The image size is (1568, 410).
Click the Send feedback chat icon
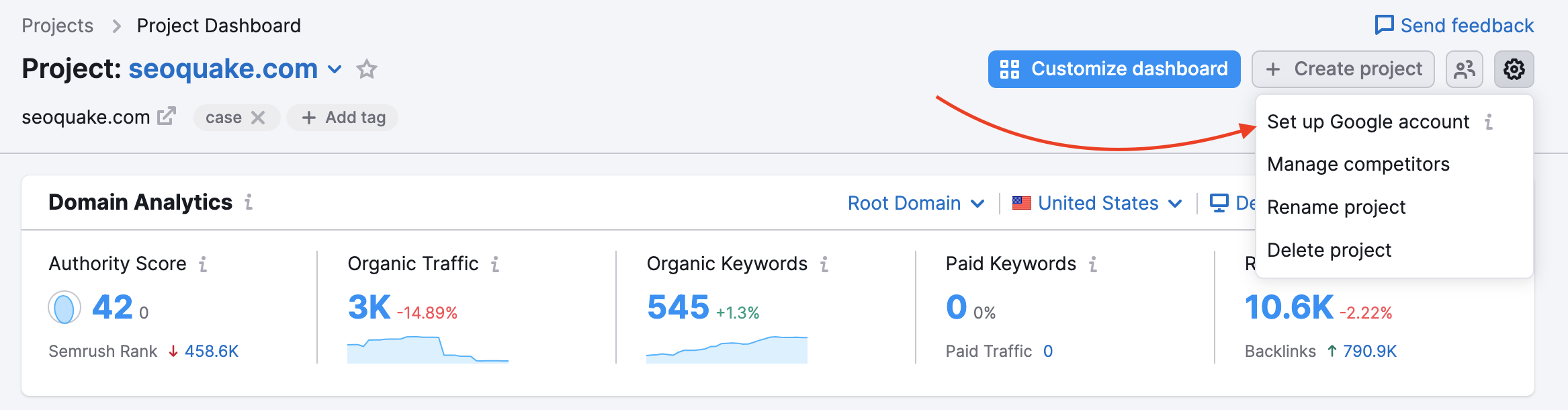point(1384,26)
